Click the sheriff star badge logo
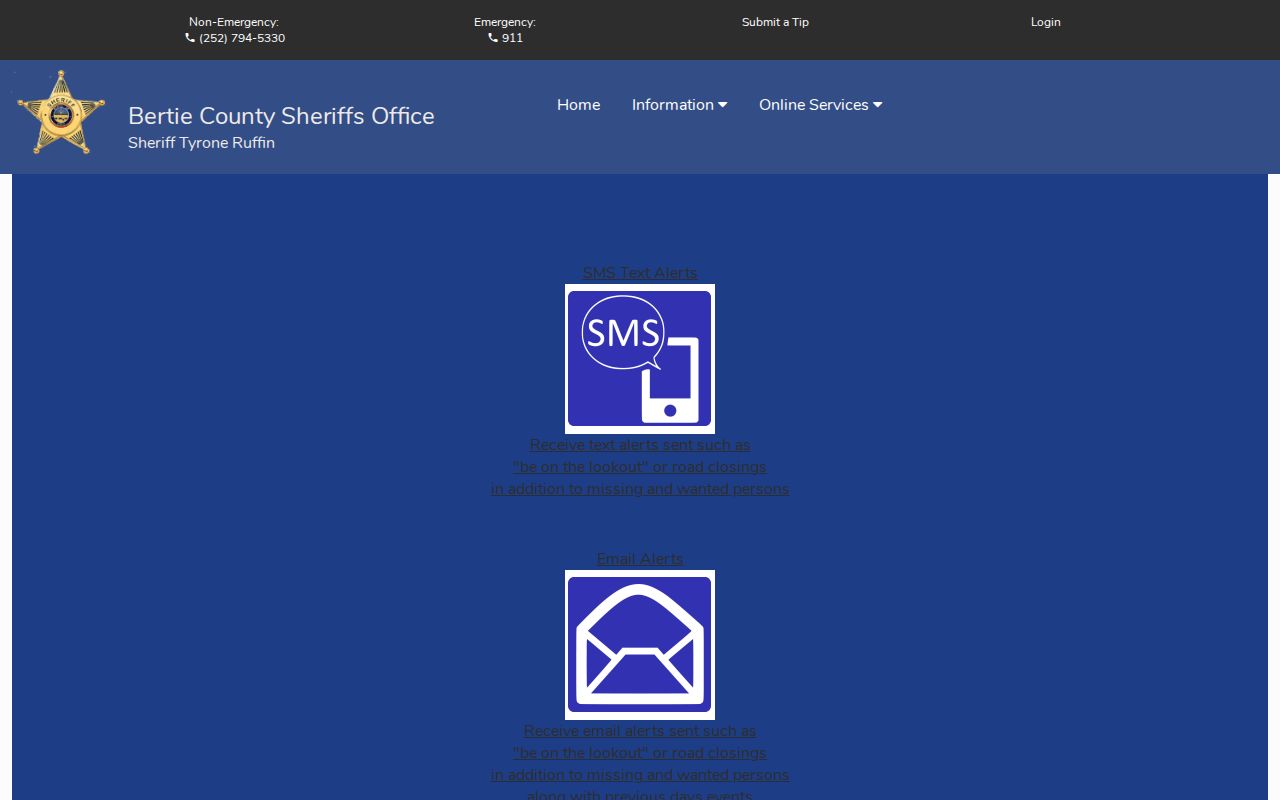Image resolution: width=1280 pixels, height=800 pixels. pyautogui.click(x=61, y=113)
